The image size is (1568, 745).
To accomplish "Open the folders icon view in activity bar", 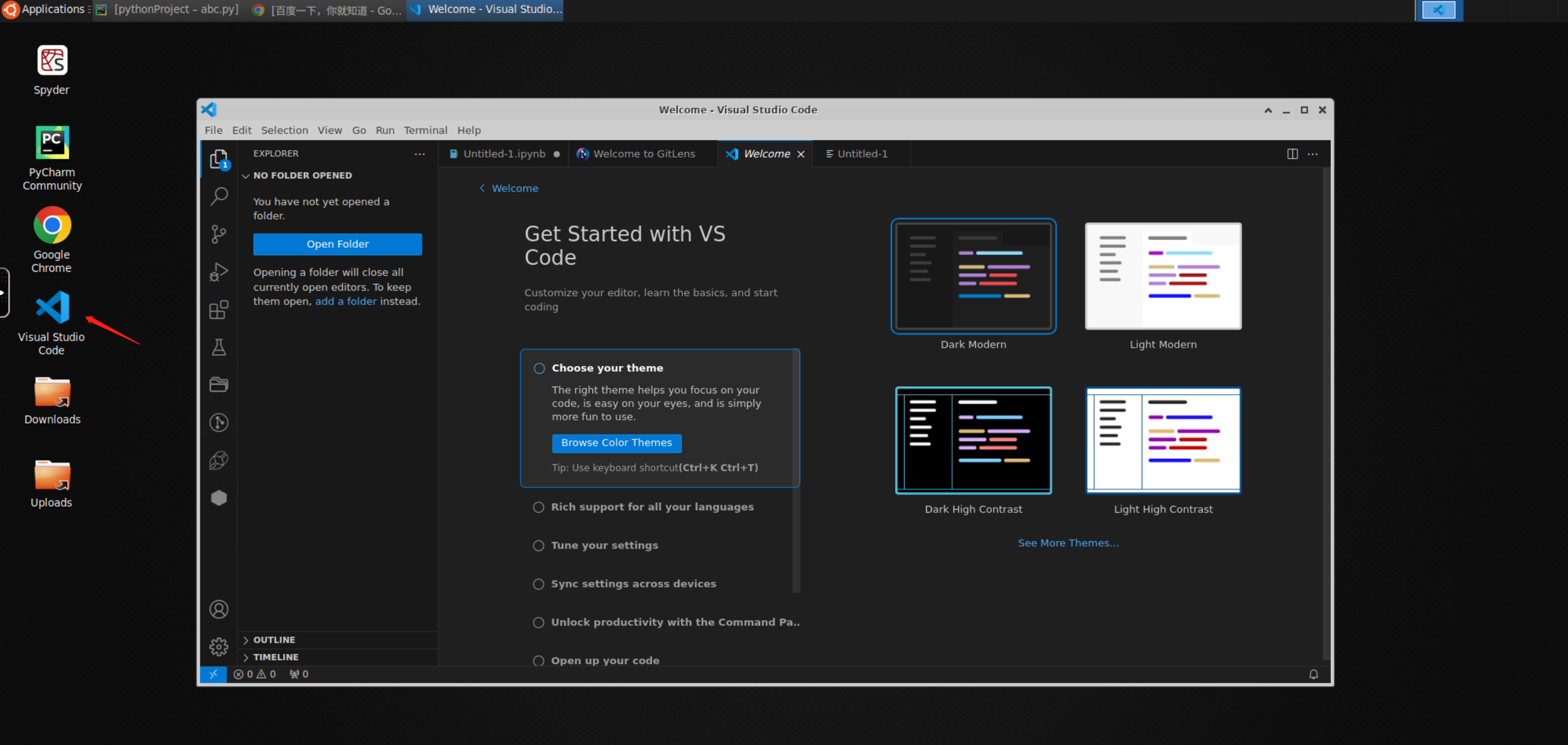I will point(218,385).
